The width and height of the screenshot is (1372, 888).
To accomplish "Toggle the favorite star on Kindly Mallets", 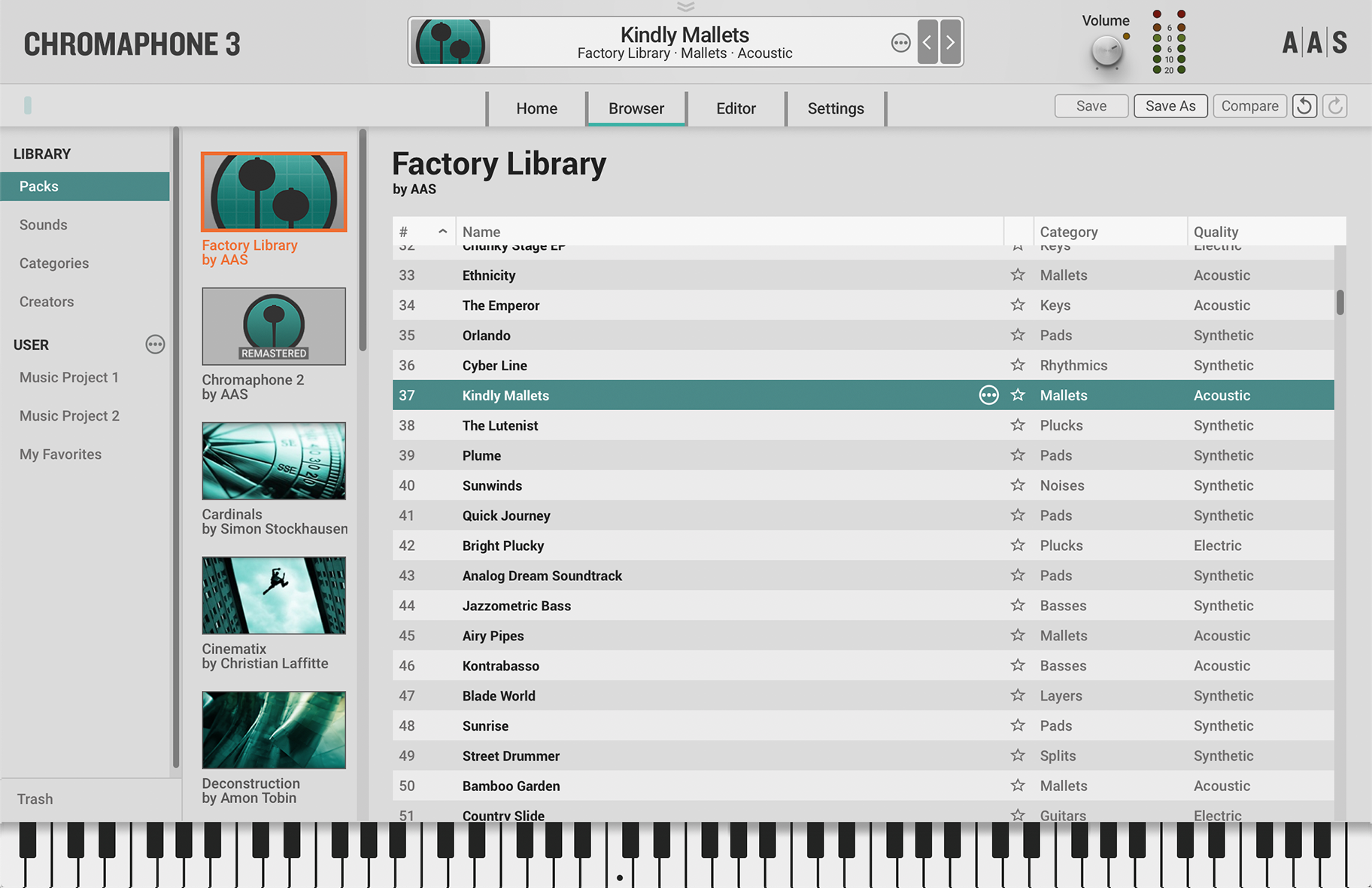I will pyautogui.click(x=1018, y=394).
